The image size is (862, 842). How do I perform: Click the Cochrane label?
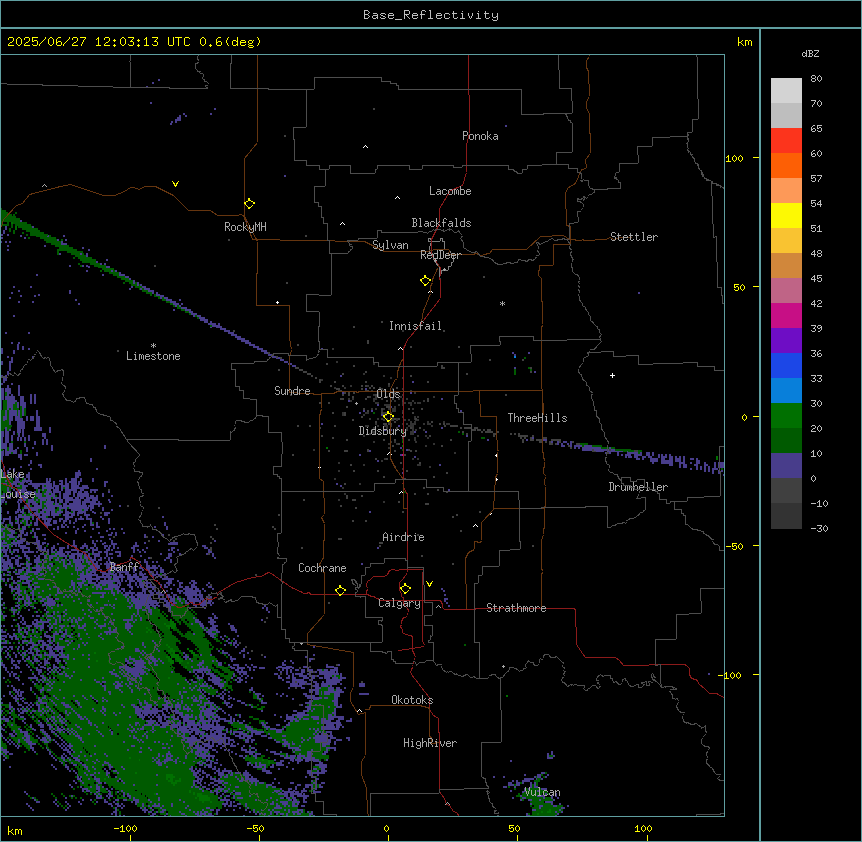click(x=322, y=568)
